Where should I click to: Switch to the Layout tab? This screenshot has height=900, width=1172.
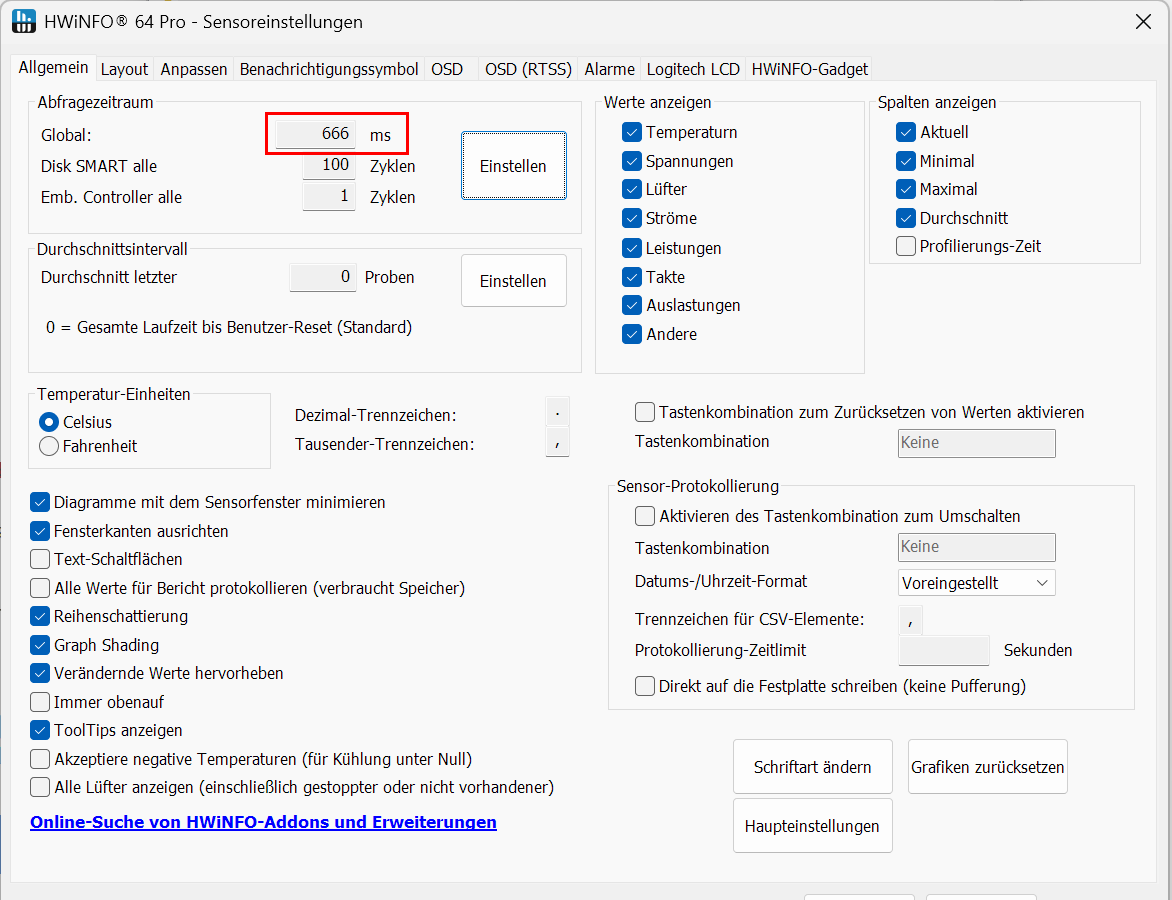[x=124, y=70]
